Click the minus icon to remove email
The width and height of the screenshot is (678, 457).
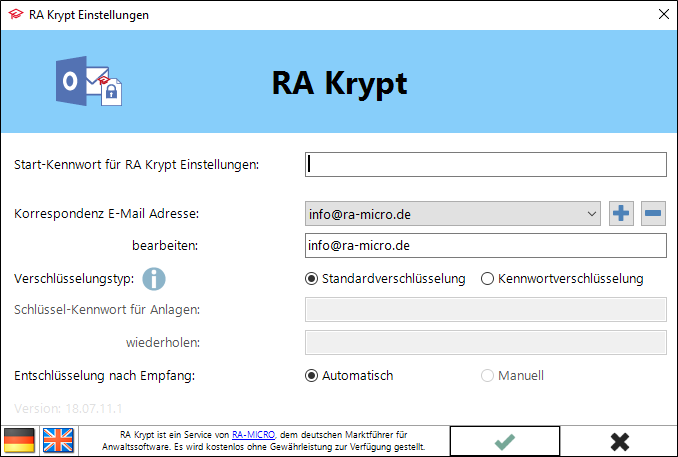[x=653, y=213]
